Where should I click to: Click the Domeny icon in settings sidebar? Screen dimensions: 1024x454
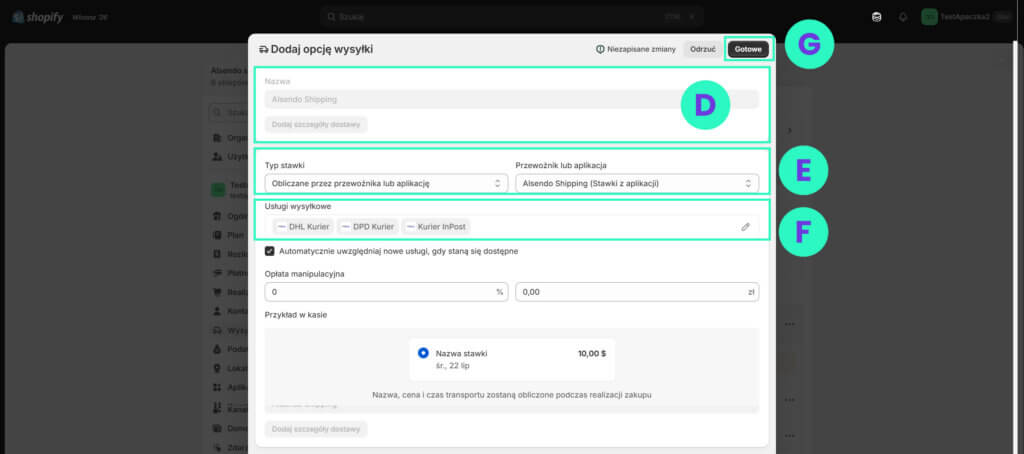(217, 429)
